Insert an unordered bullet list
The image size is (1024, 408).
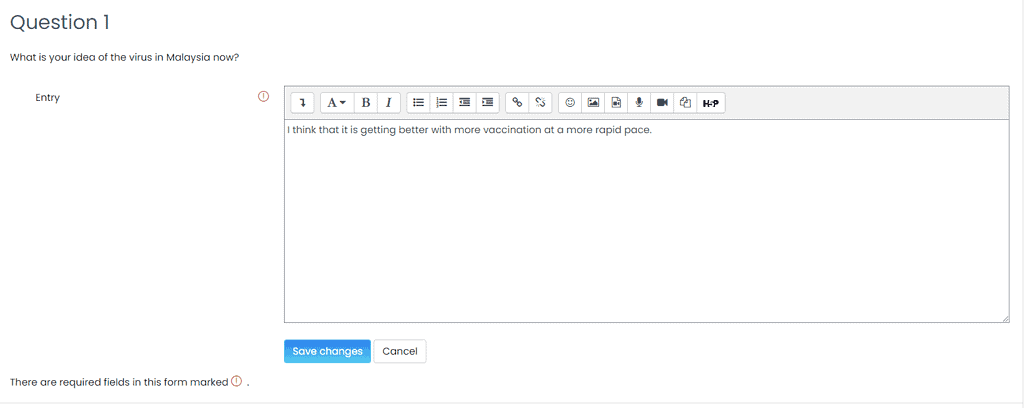(x=419, y=102)
